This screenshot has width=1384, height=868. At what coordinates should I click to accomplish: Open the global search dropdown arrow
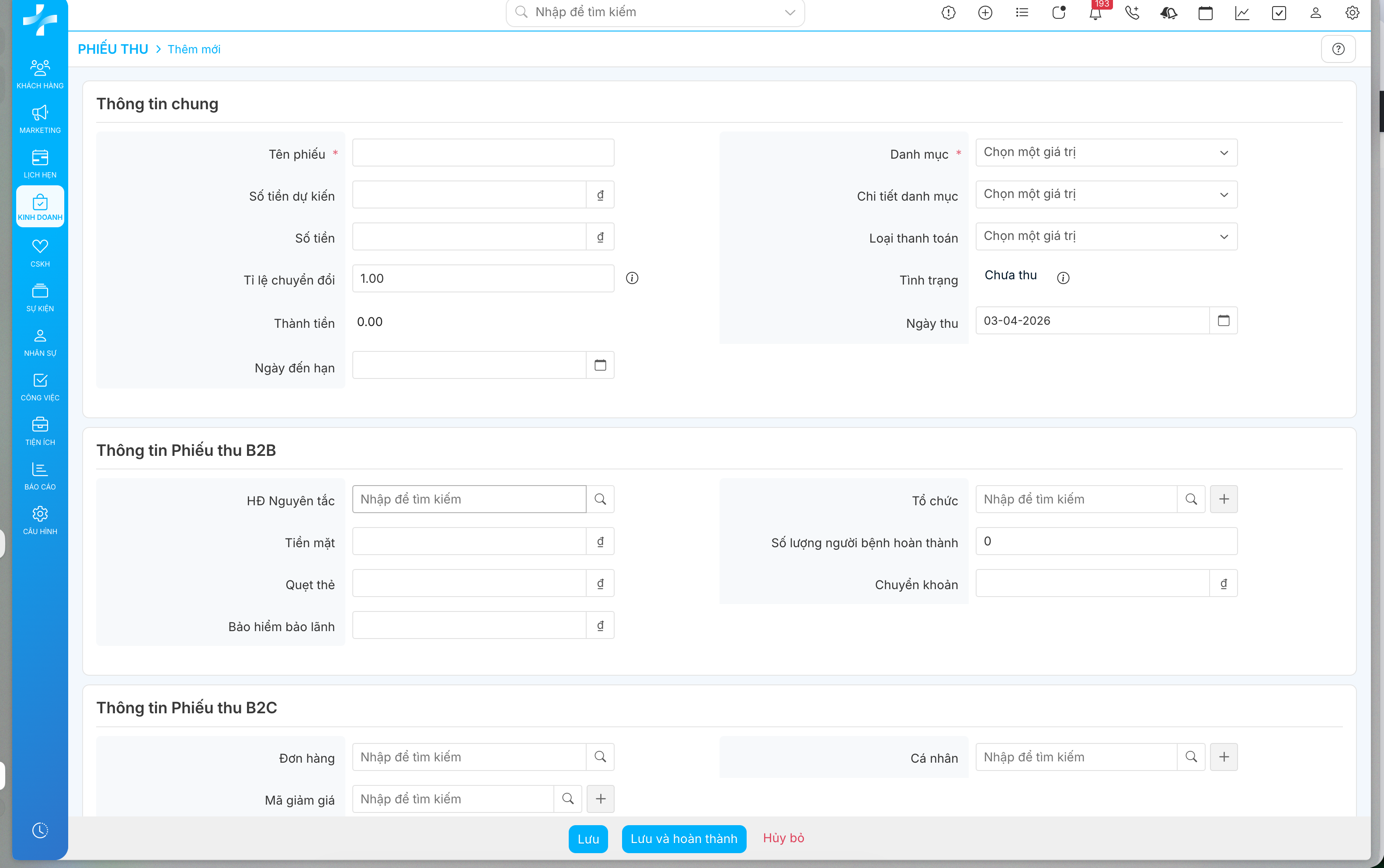(x=790, y=13)
